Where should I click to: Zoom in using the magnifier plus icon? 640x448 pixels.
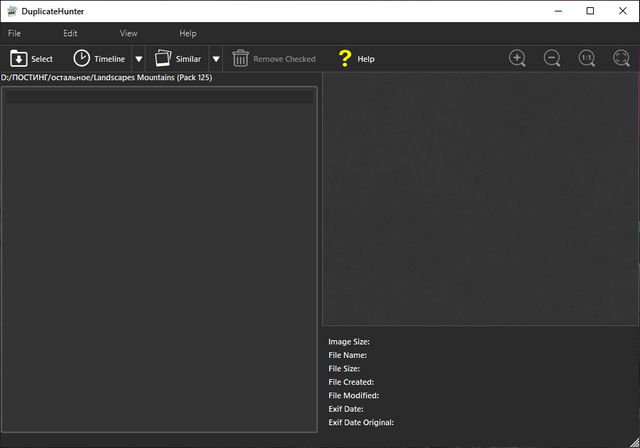517,58
